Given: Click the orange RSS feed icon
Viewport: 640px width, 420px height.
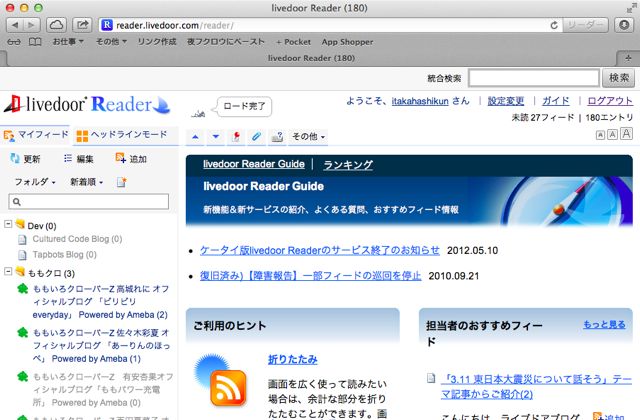Looking at the screenshot, I should (229, 388).
